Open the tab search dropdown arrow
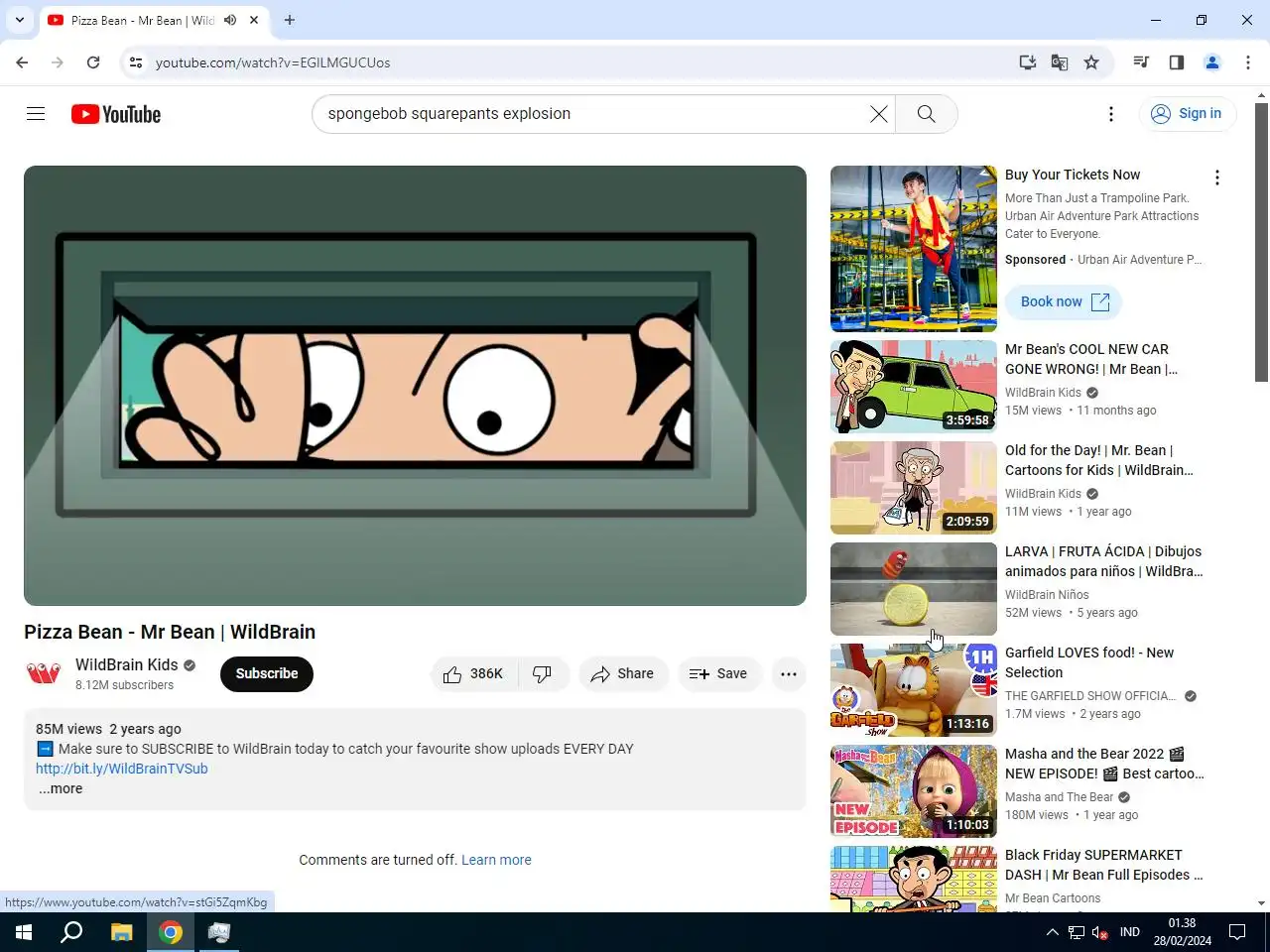 [20, 20]
